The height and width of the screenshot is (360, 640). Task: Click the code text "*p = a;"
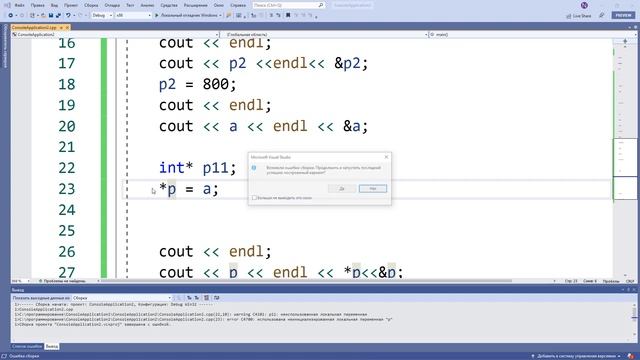pos(189,189)
